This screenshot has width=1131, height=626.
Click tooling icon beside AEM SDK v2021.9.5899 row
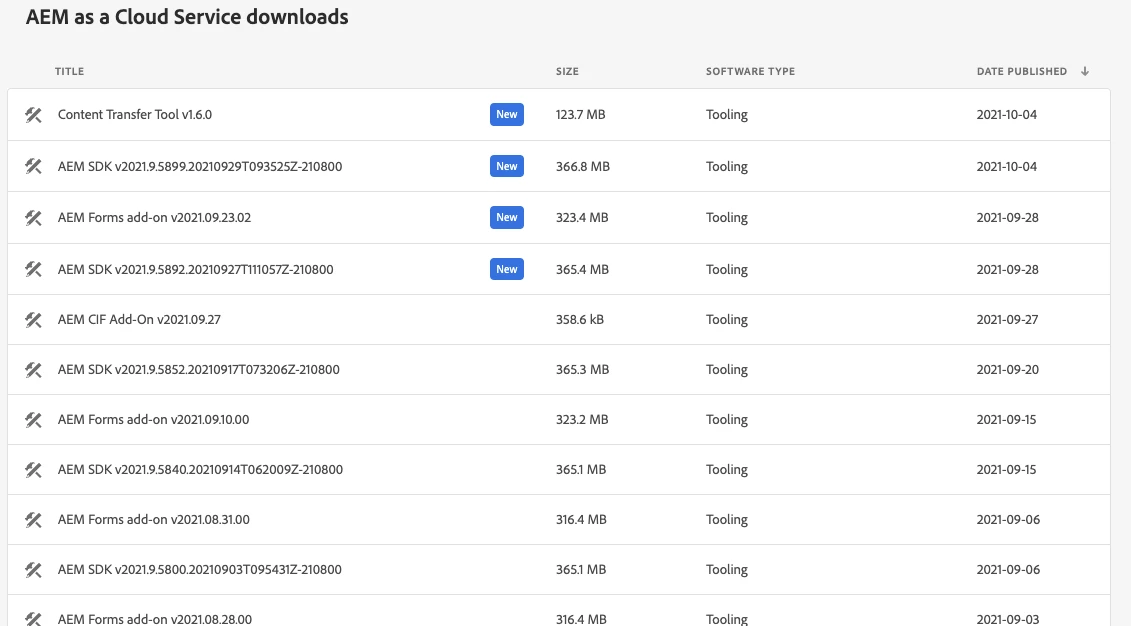(33, 167)
